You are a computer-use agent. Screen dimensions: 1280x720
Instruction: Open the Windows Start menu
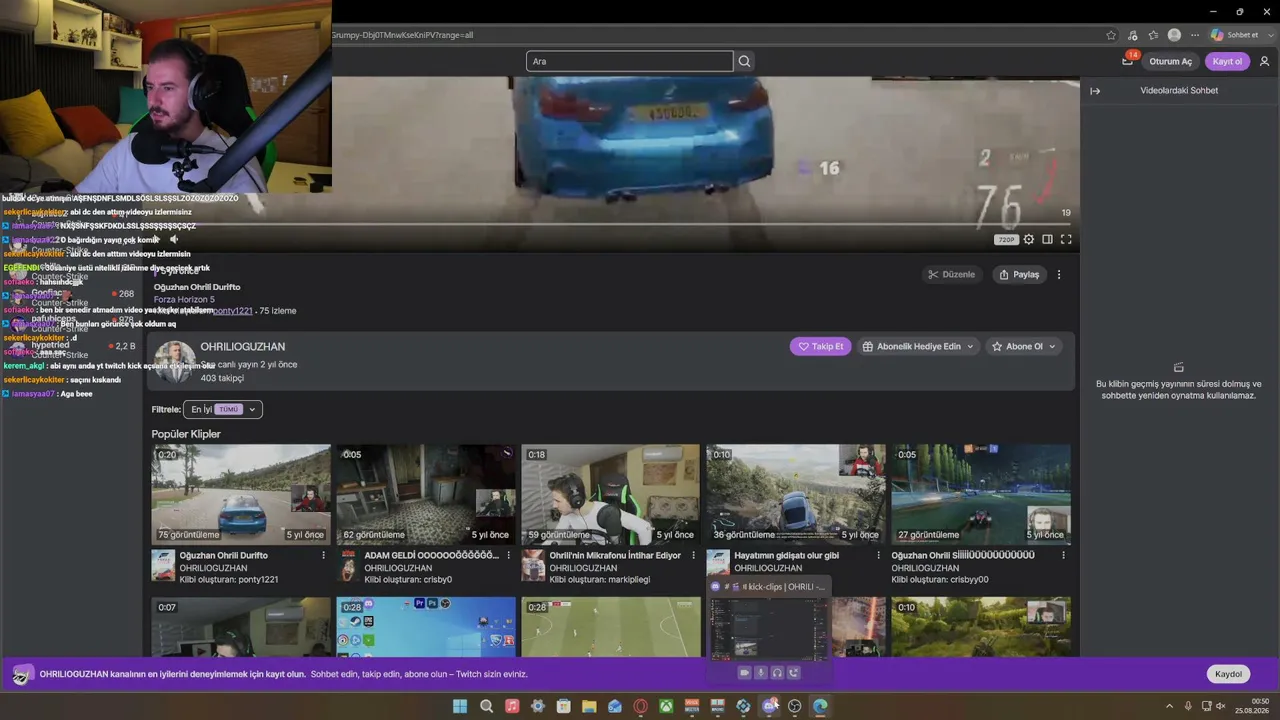coord(460,706)
